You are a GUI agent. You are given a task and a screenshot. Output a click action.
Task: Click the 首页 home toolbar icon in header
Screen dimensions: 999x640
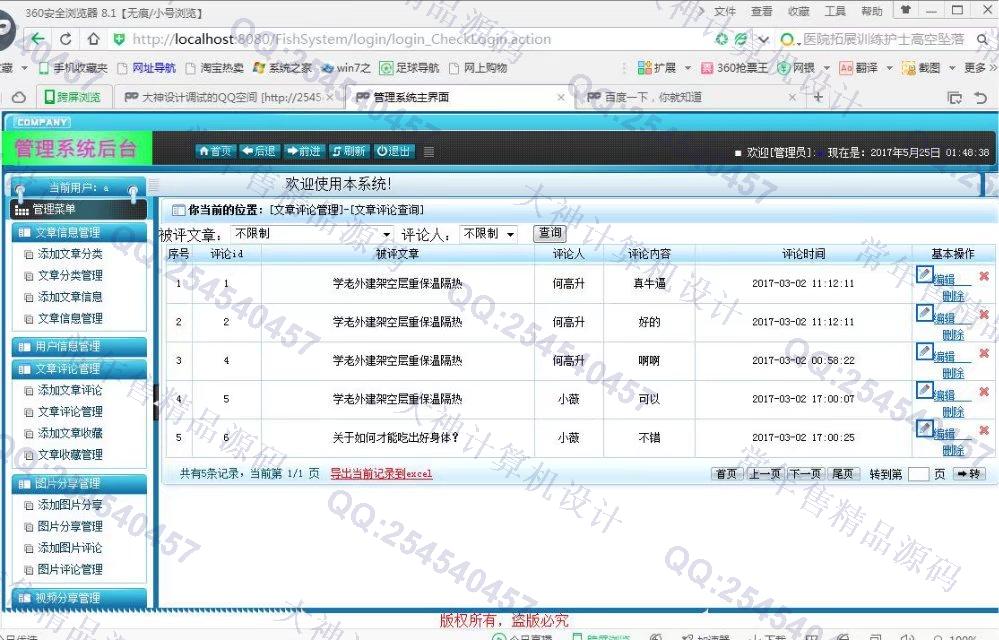(215, 151)
